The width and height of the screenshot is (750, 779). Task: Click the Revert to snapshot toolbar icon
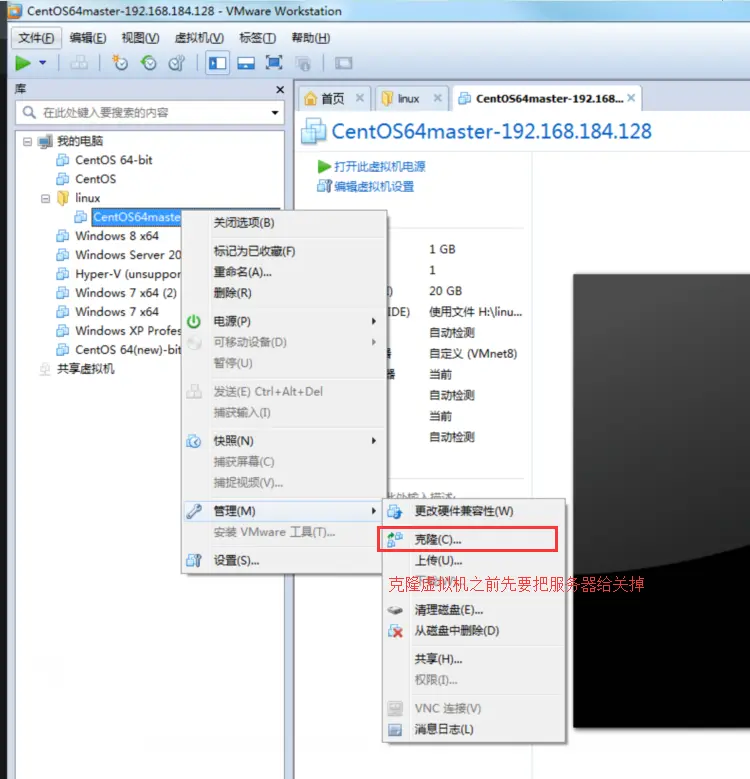(x=149, y=63)
